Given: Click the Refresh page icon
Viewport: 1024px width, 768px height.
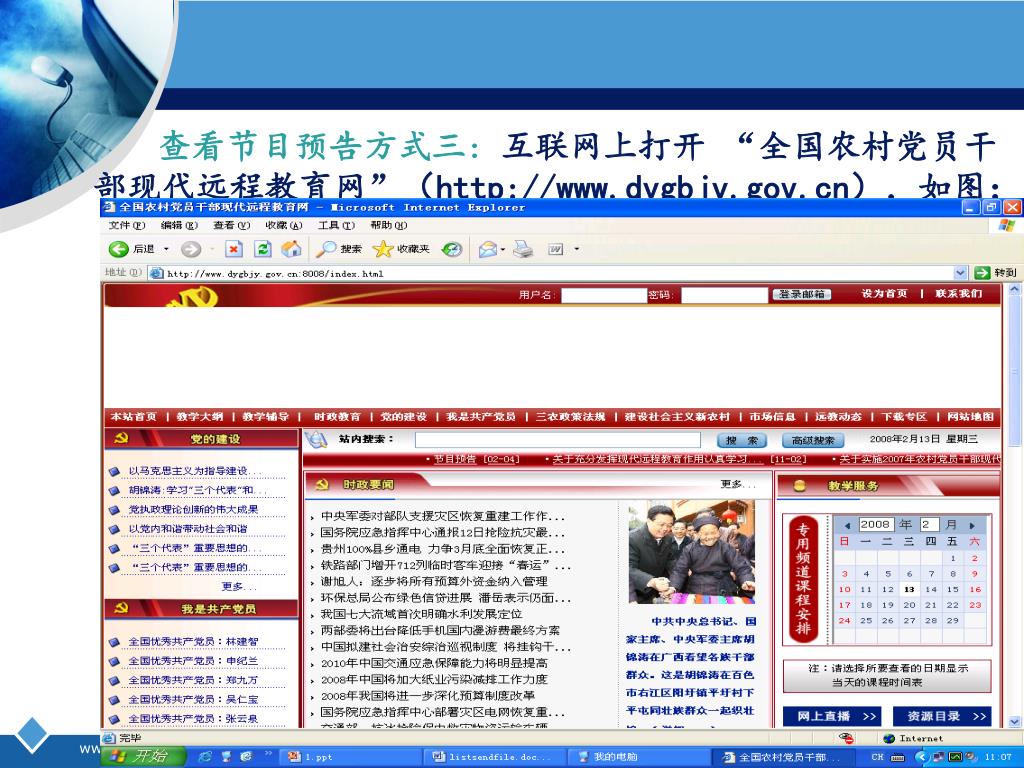Looking at the screenshot, I should click(x=263, y=249).
